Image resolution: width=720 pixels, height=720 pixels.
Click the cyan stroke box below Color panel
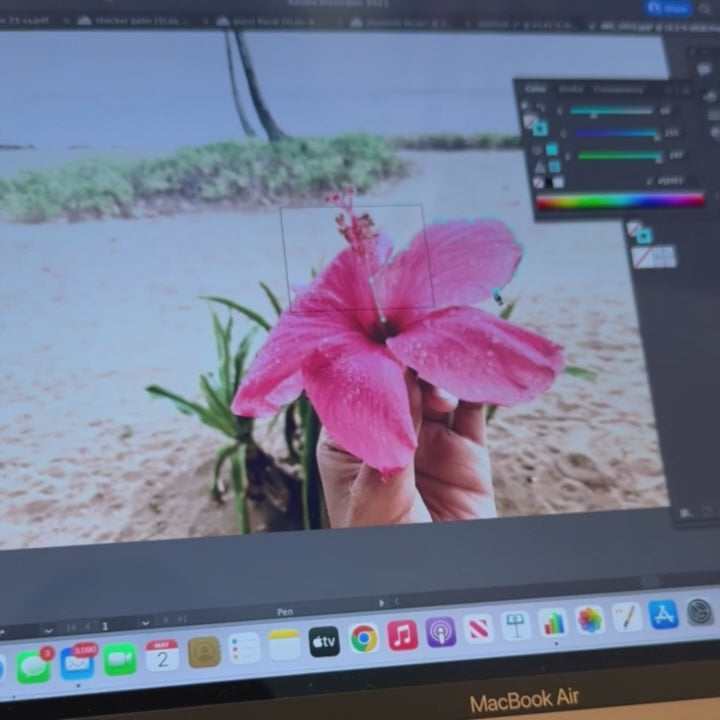[644, 236]
